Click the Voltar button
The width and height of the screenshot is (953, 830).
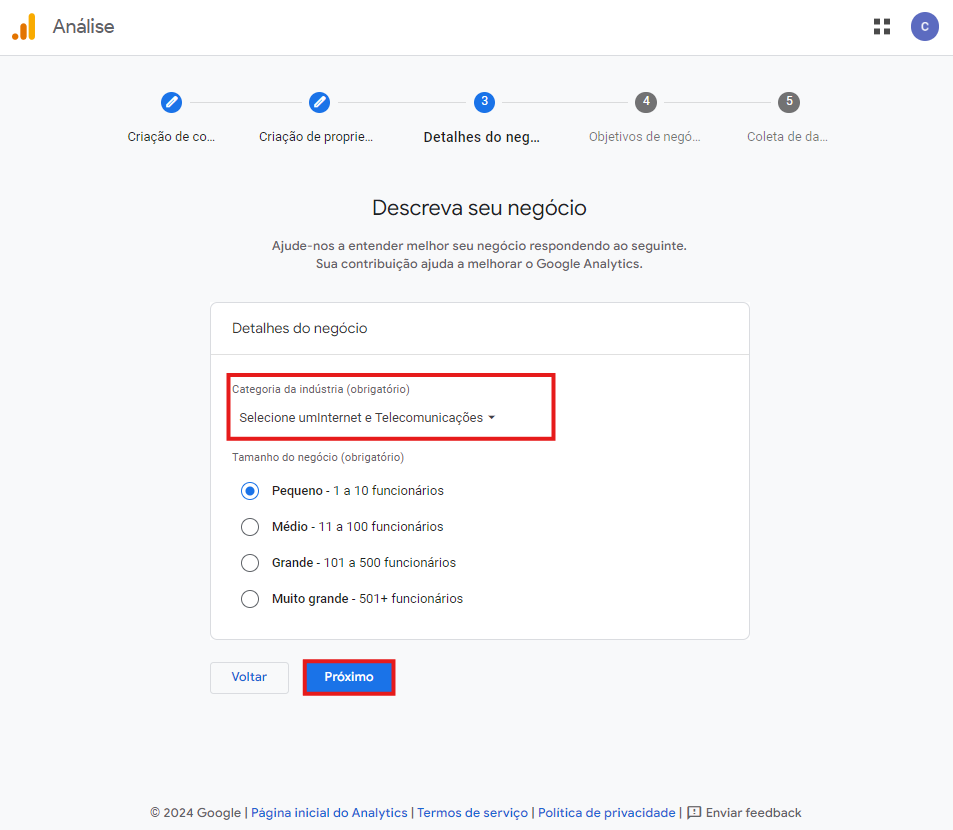click(x=249, y=677)
